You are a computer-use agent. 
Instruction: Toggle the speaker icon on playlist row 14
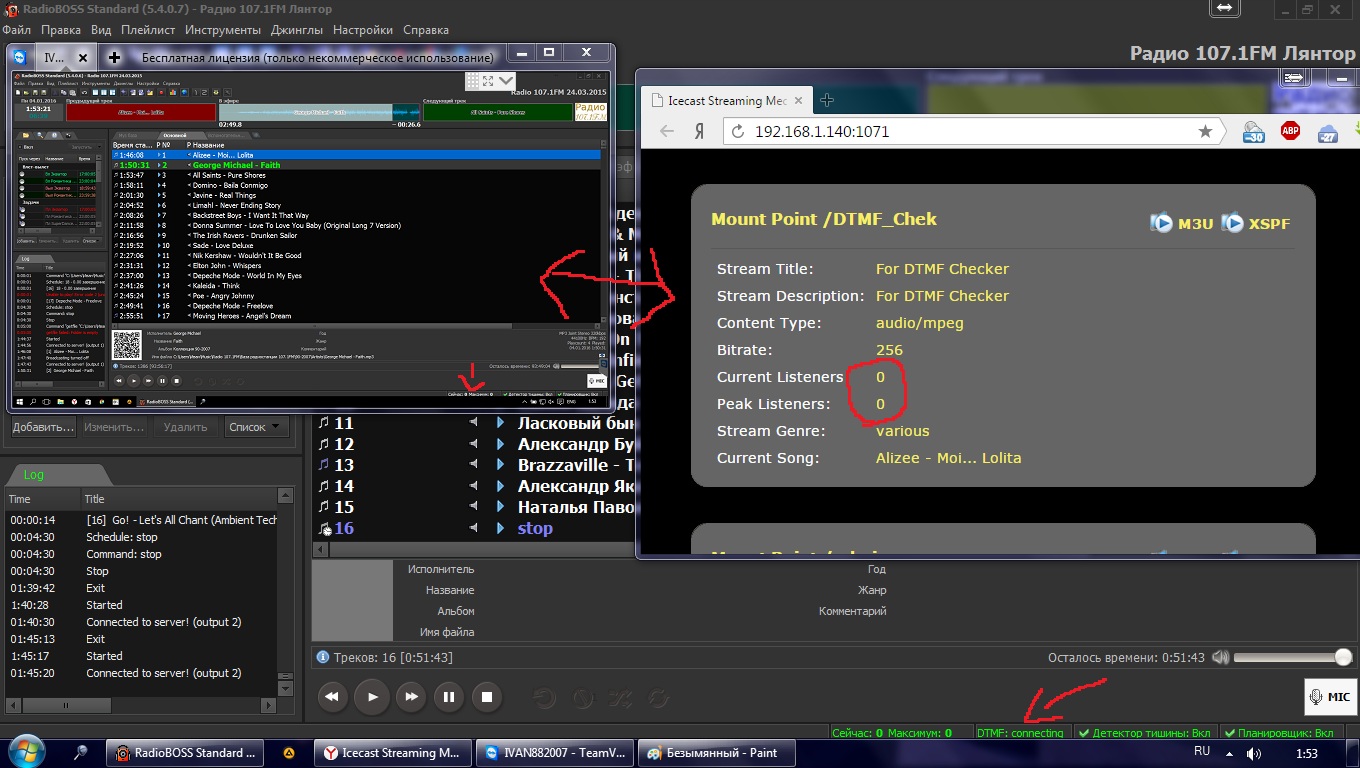(x=474, y=486)
